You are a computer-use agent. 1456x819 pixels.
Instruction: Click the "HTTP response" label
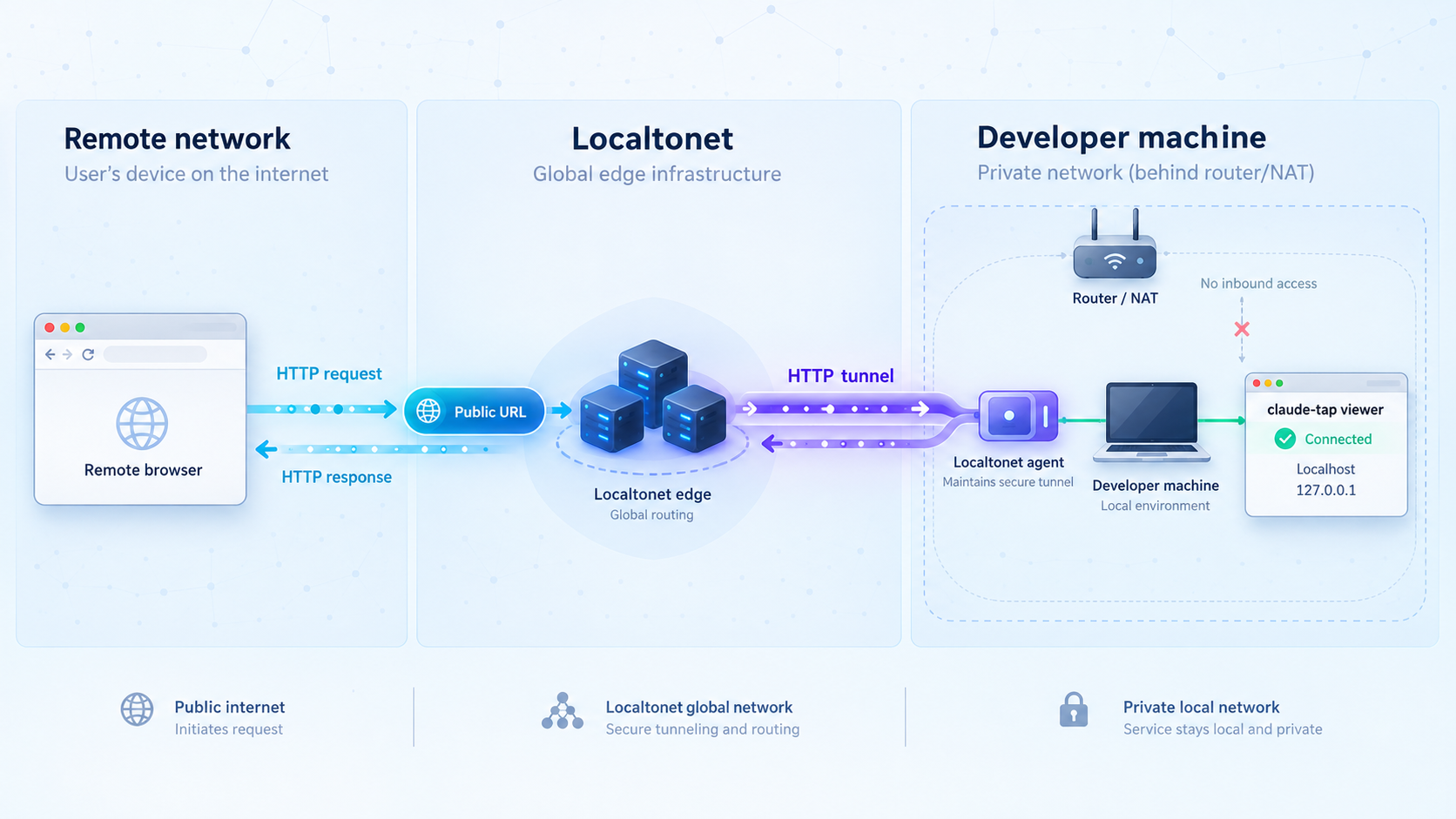point(336,477)
